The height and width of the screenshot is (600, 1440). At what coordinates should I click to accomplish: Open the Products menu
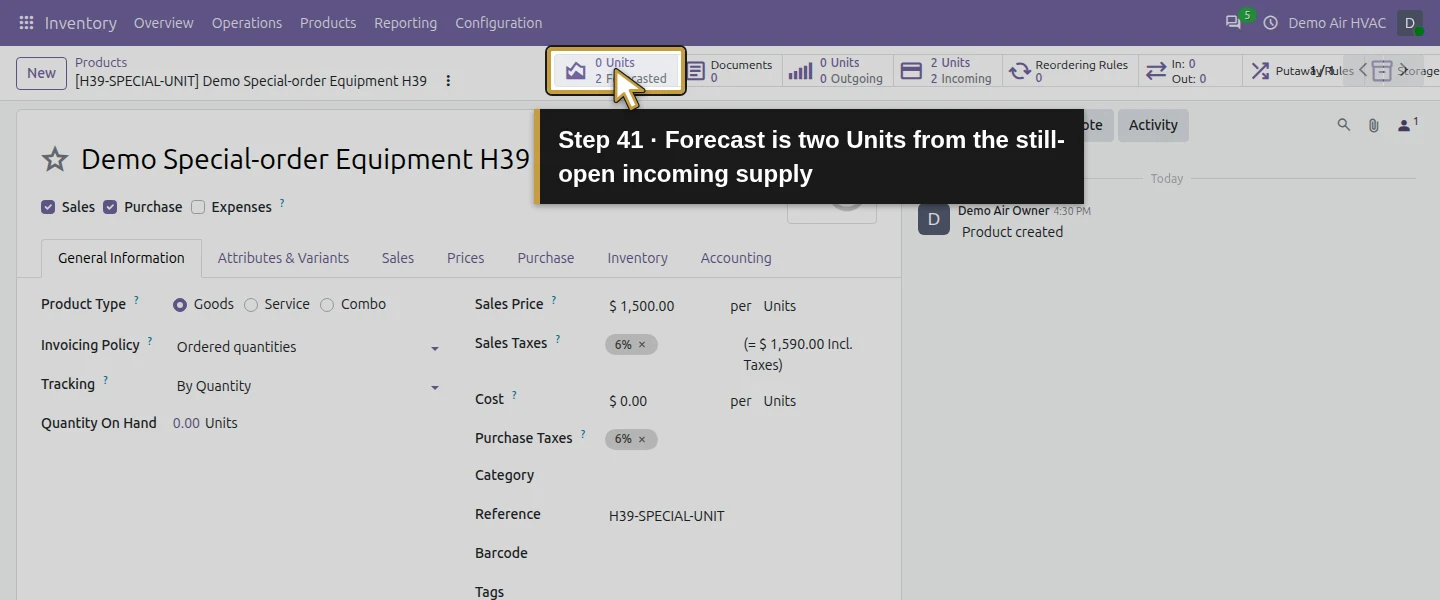pyautogui.click(x=328, y=22)
